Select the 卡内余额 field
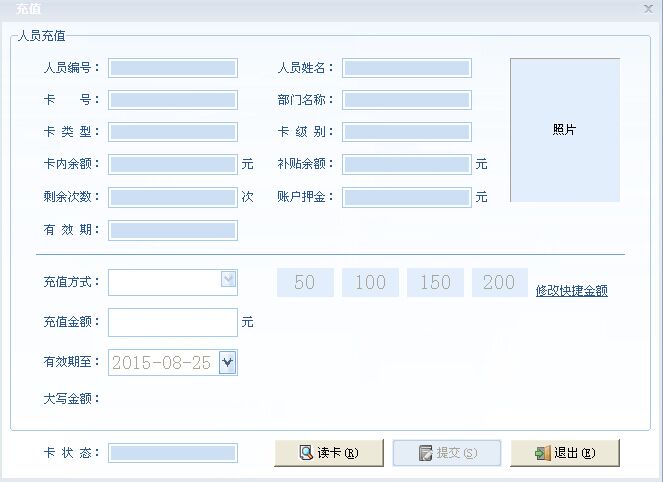 (173, 164)
